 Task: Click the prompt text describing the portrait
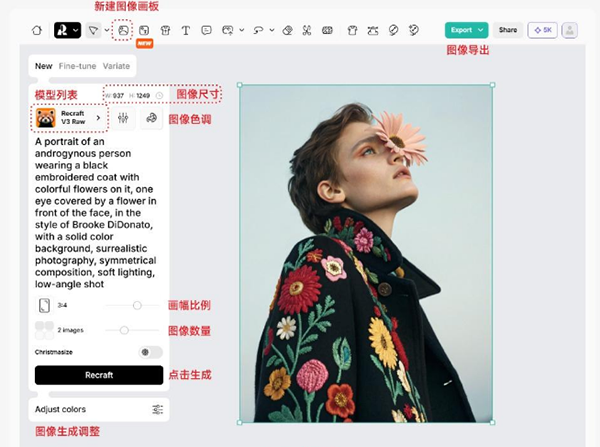coord(97,211)
